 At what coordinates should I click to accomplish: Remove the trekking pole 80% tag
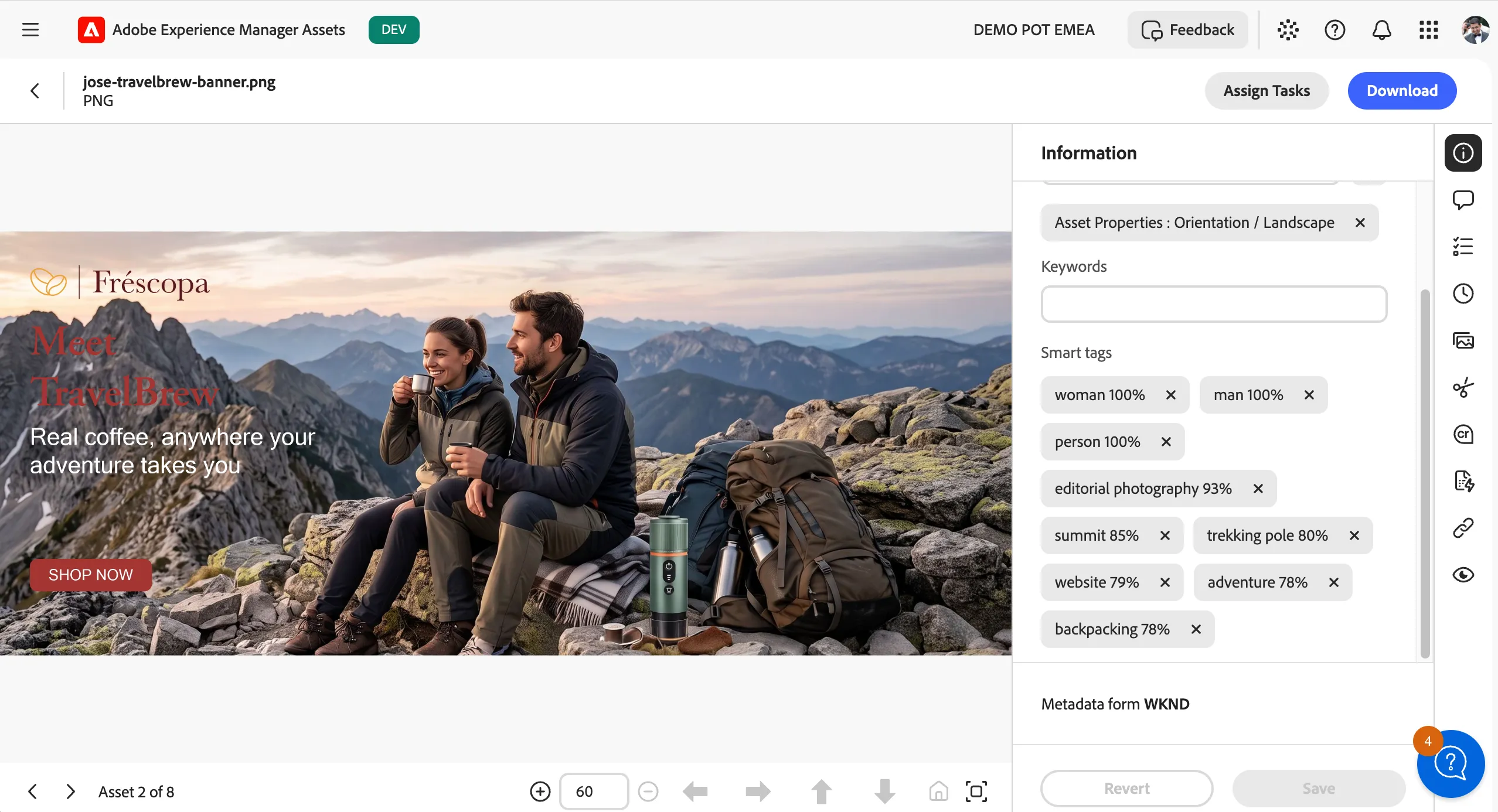pyautogui.click(x=1354, y=535)
